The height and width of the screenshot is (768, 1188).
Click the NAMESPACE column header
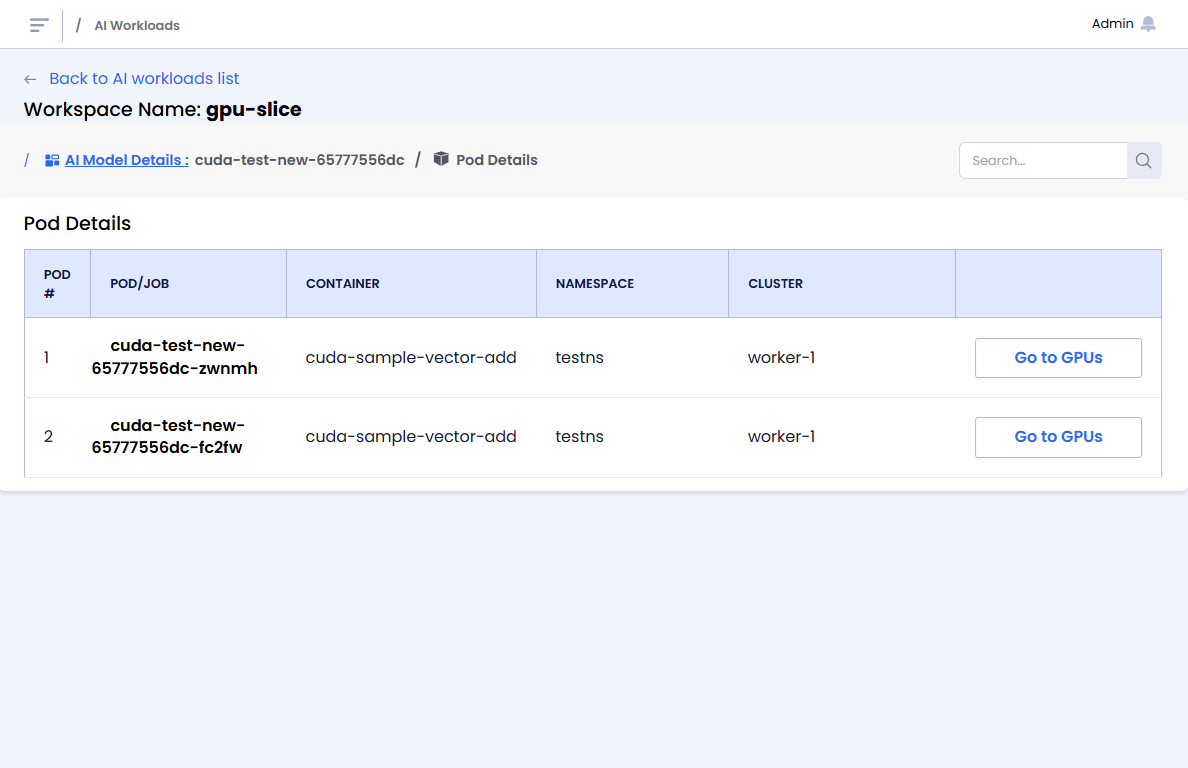click(x=595, y=284)
